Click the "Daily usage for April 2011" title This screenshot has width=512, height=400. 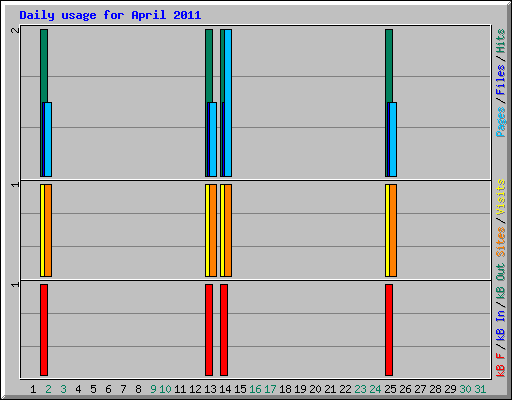pyautogui.click(x=110, y=15)
